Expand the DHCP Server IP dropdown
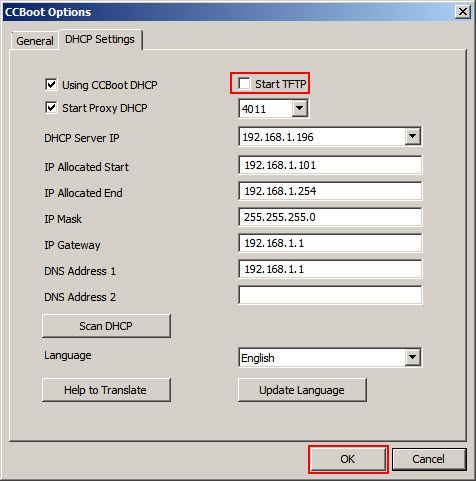Viewport: 476px width, 481px height. click(412, 136)
